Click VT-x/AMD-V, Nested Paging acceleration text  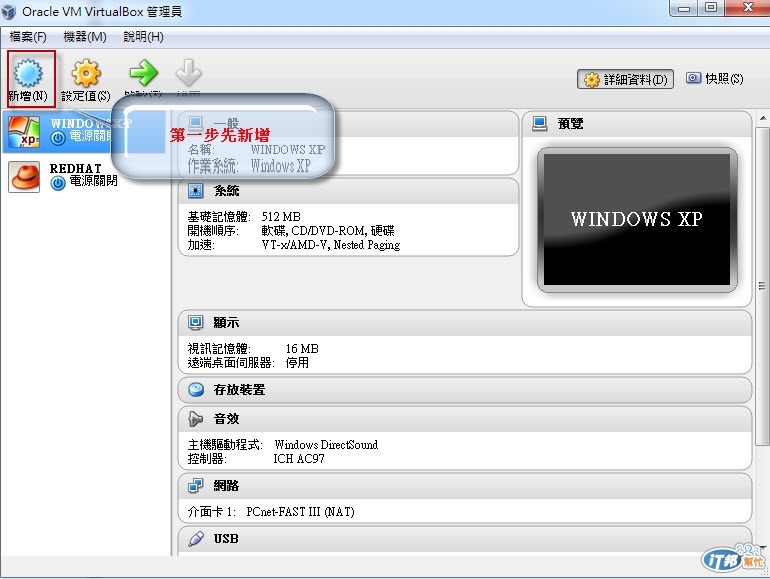(x=331, y=245)
